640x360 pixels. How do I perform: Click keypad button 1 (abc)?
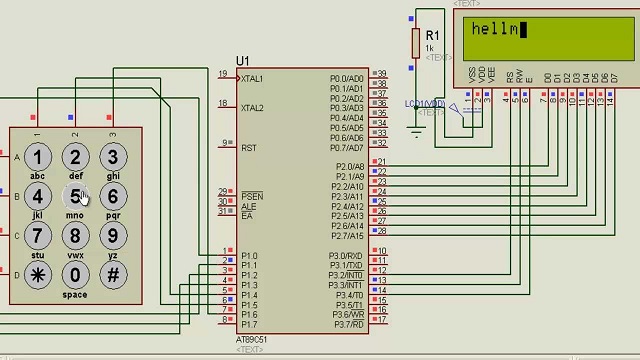pyautogui.click(x=38, y=157)
